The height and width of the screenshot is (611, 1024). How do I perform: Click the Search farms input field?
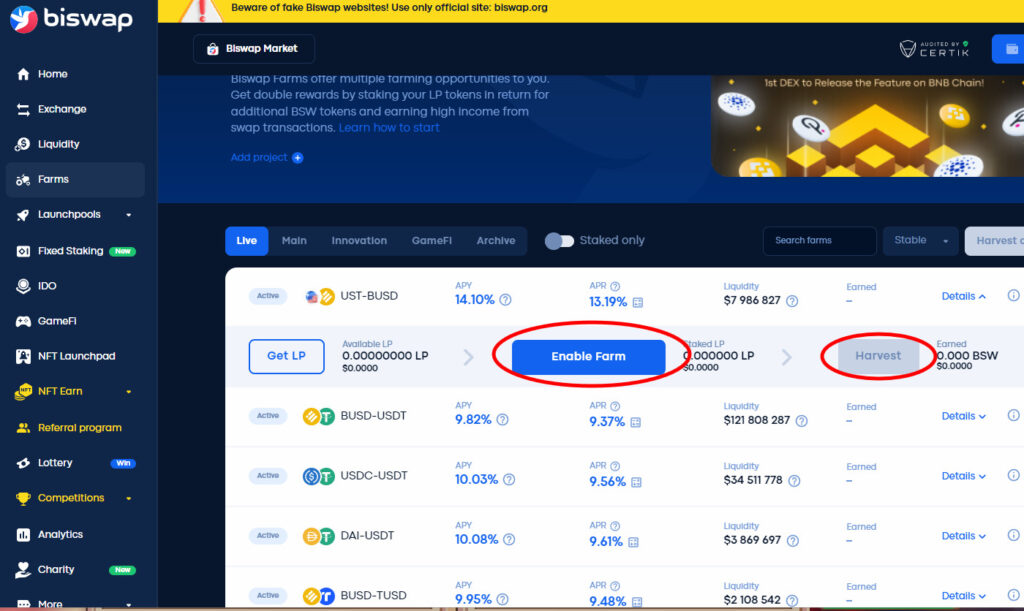click(x=820, y=241)
